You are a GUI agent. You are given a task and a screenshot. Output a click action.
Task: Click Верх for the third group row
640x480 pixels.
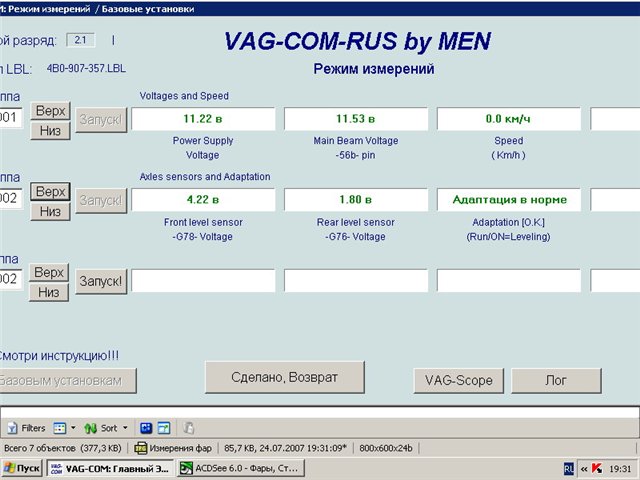(49, 272)
